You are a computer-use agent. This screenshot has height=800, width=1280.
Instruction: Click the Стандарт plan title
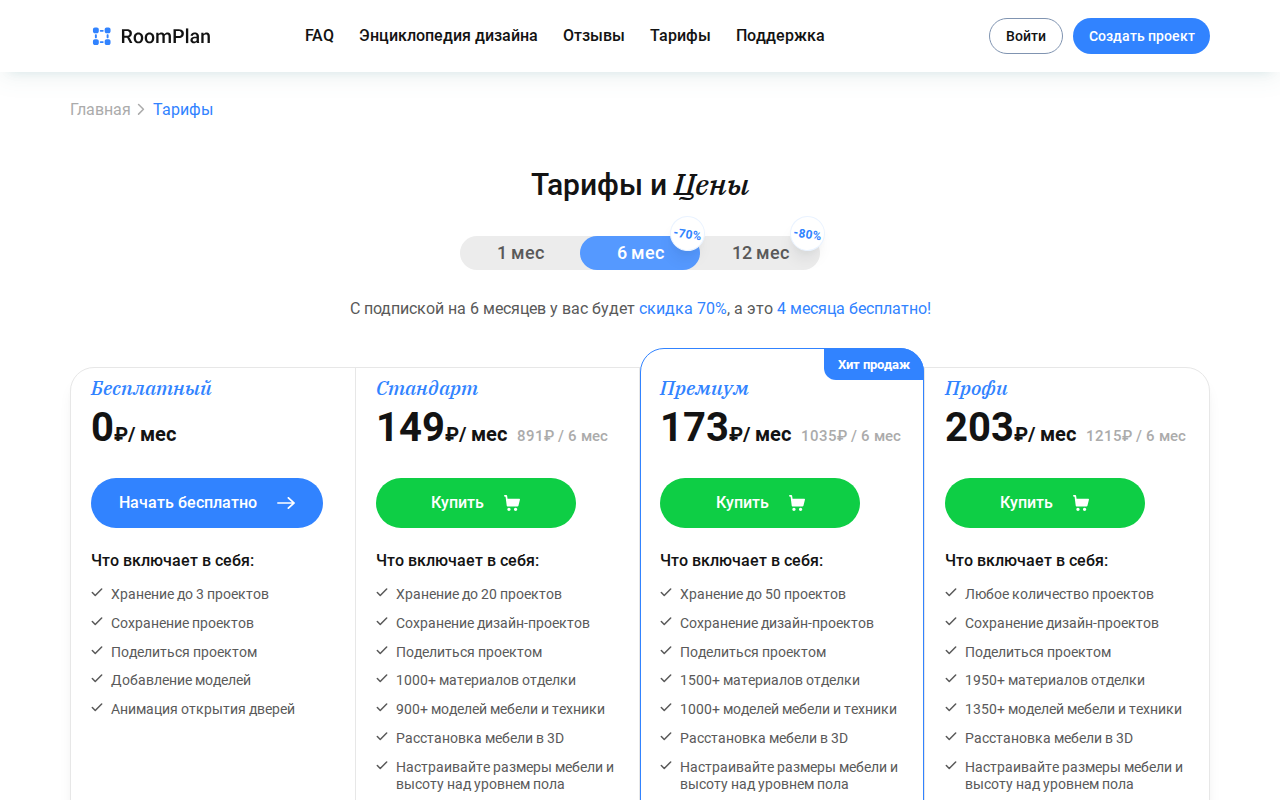tap(427, 389)
